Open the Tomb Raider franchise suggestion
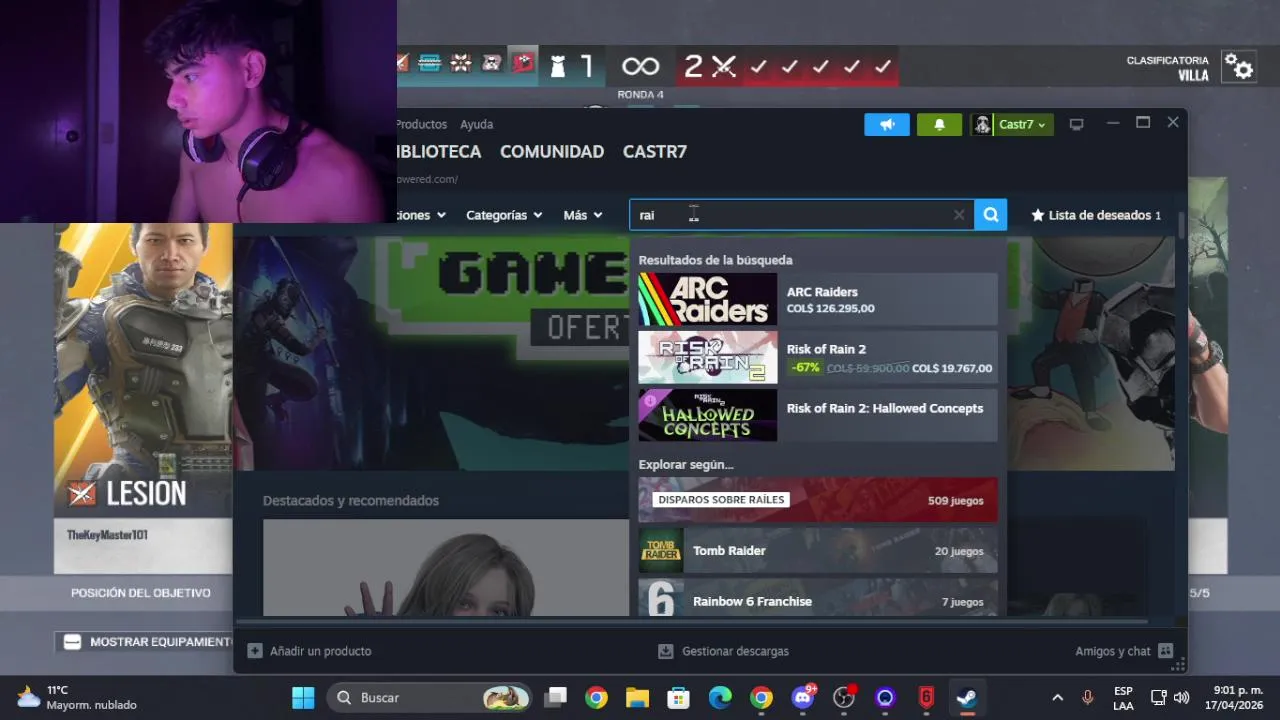This screenshot has width=1280, height=720. coord(818,551)
